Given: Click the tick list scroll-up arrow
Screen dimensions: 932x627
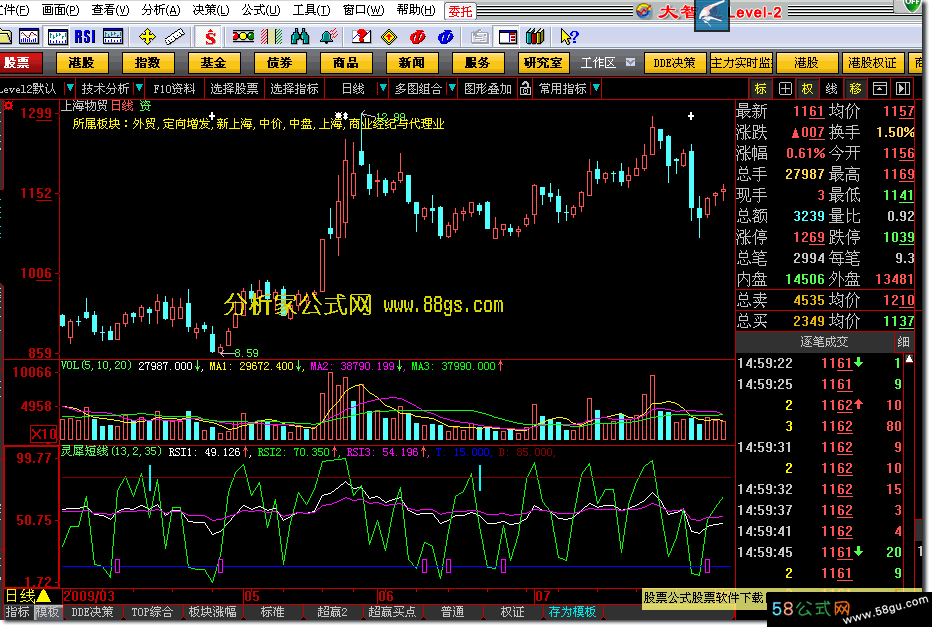Looking at the screenshot, I should tap(909, 359).
